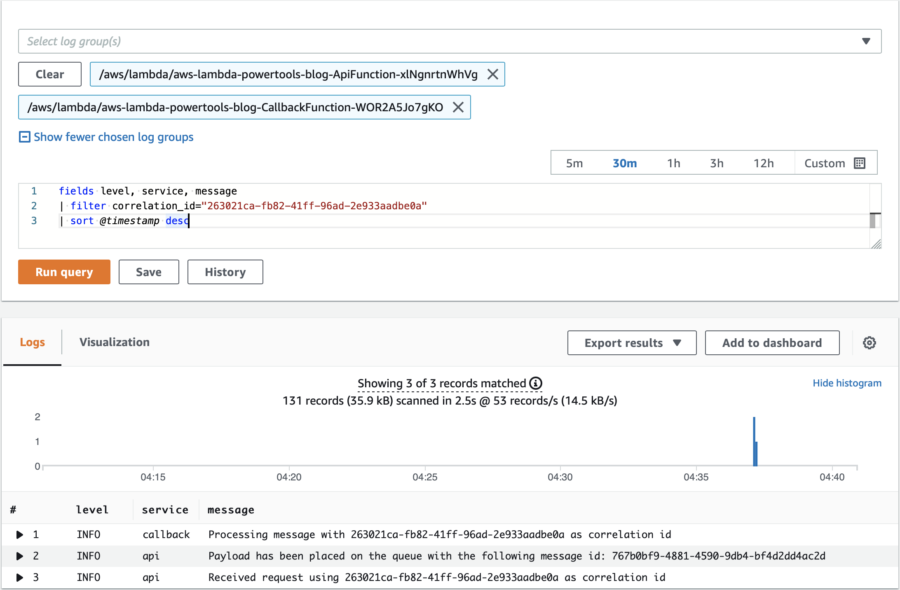
Task: Click 'Received request using' log message
Action: 437,577
